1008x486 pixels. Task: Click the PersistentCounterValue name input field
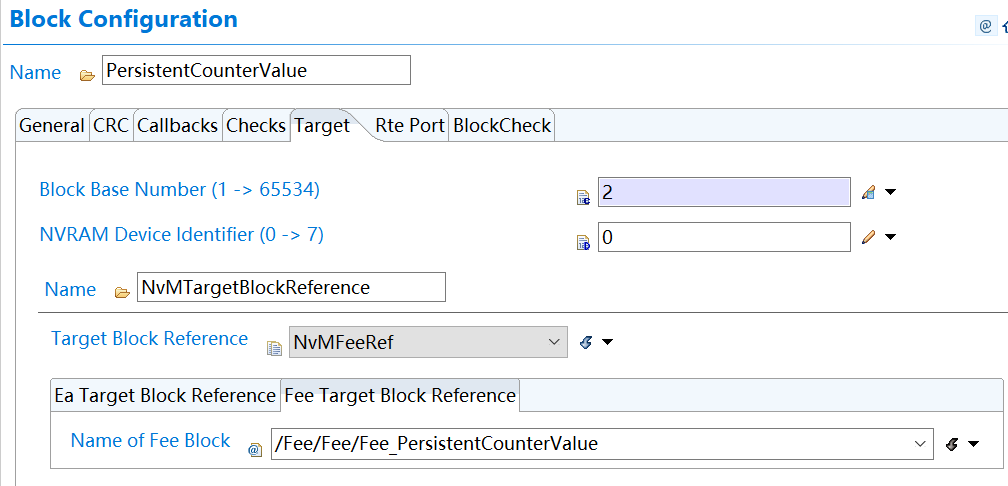coord(256,71)
